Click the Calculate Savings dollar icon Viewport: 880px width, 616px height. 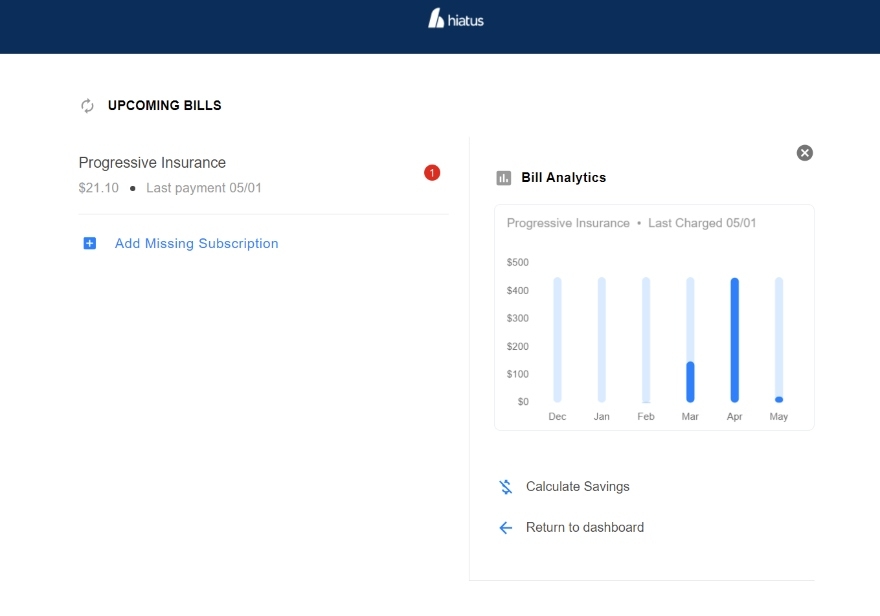point(506,486)
